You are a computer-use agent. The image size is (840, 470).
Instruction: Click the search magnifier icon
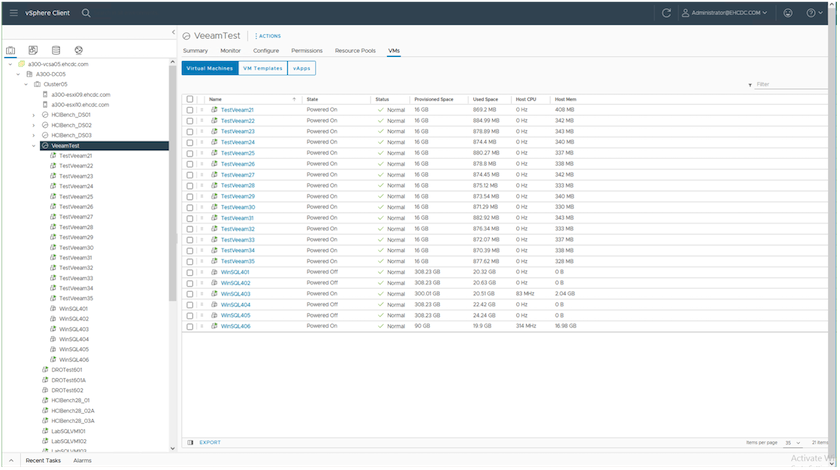click(86, 13)
